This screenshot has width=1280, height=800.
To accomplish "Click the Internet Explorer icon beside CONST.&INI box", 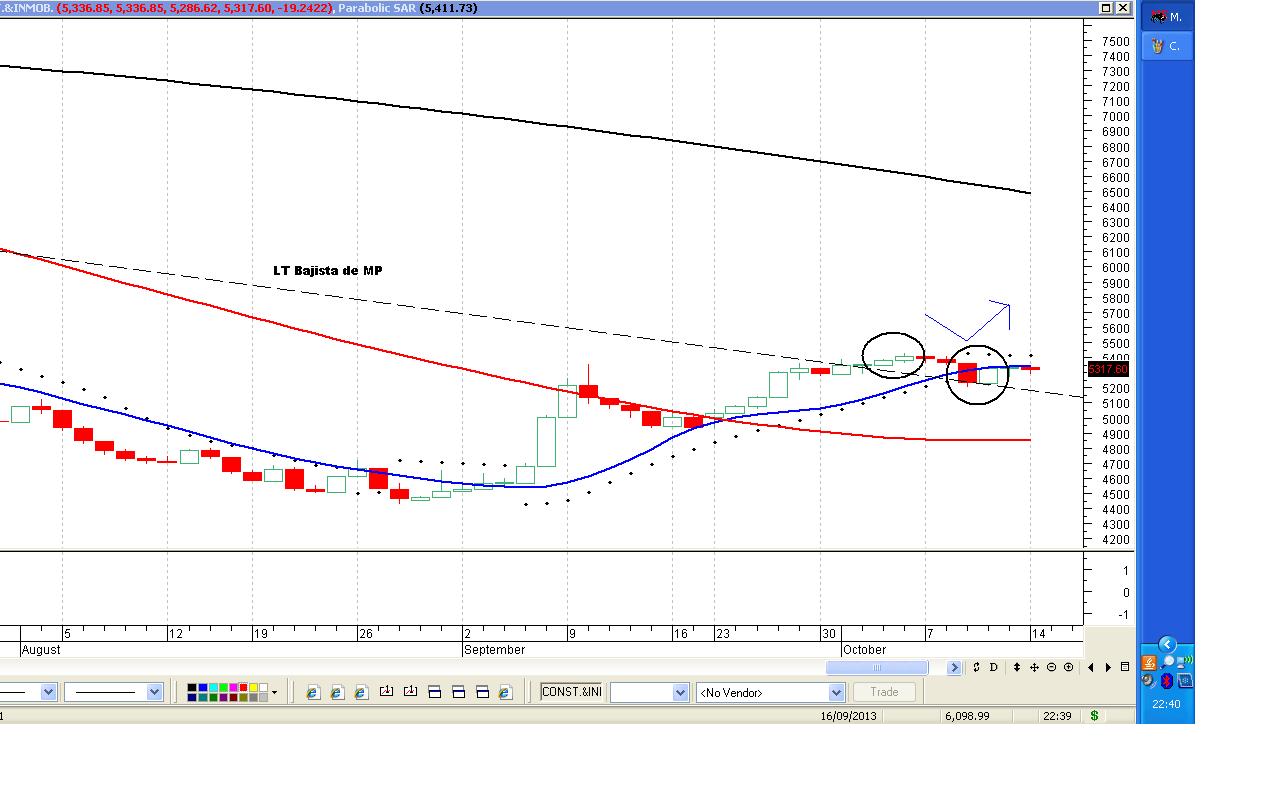I will (x=505, y=692).
